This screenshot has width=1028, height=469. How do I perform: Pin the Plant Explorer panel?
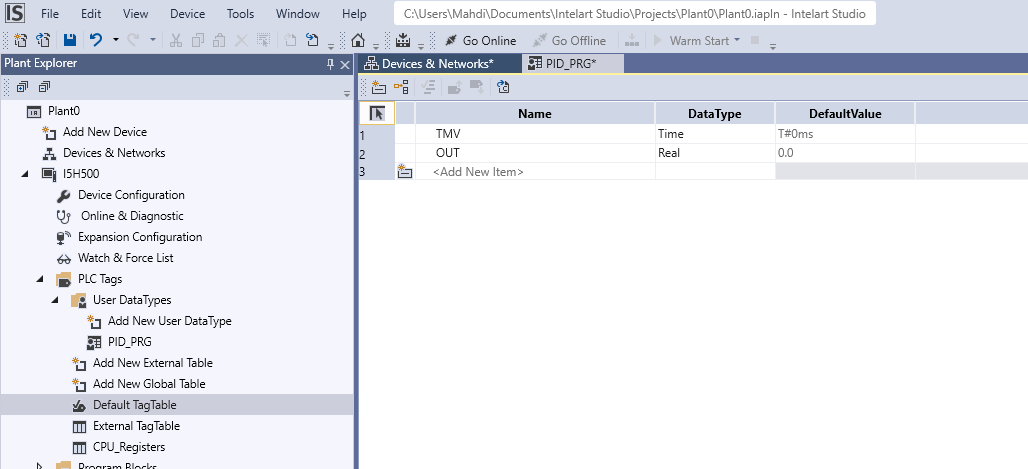pos(331,64)
